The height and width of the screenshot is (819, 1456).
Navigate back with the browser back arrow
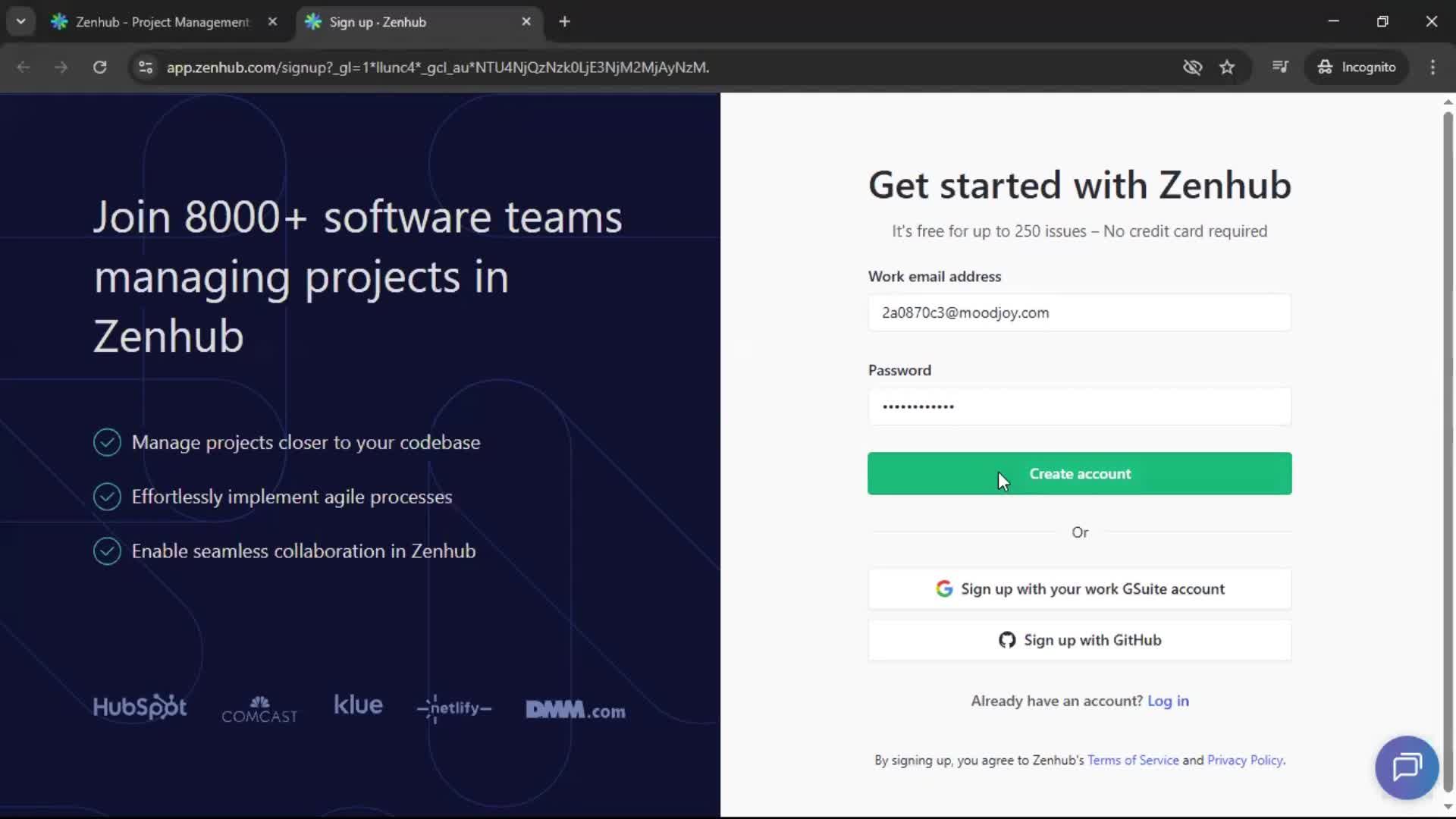pos(24,67)
